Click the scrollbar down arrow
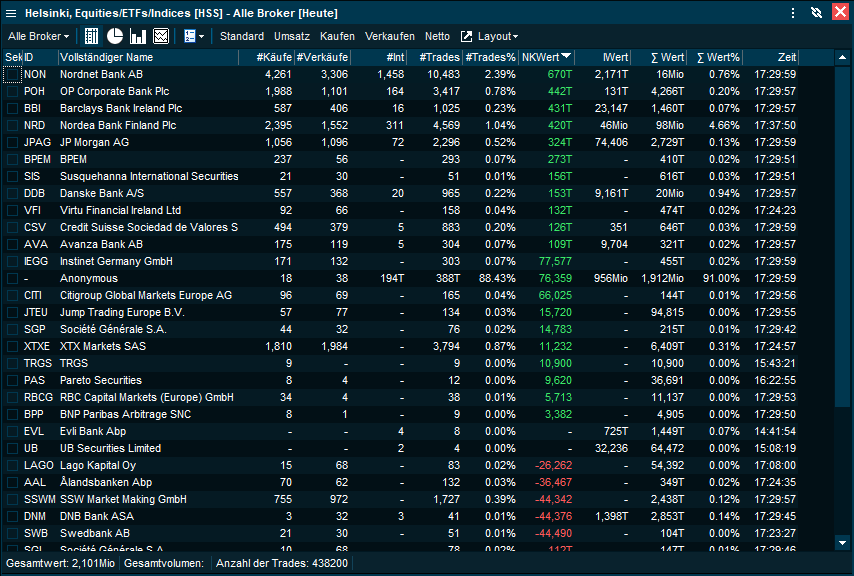 (x=842, y=542)
